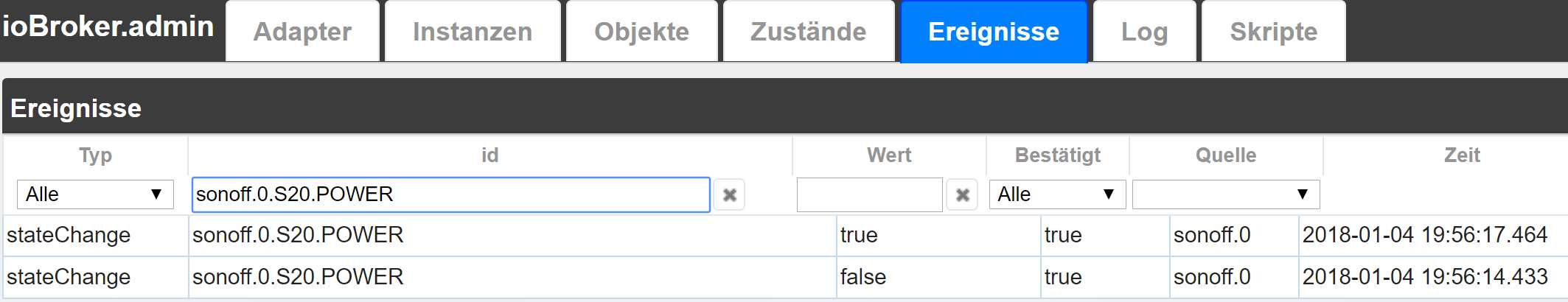Show the Zustände tab

coord(808,32)
